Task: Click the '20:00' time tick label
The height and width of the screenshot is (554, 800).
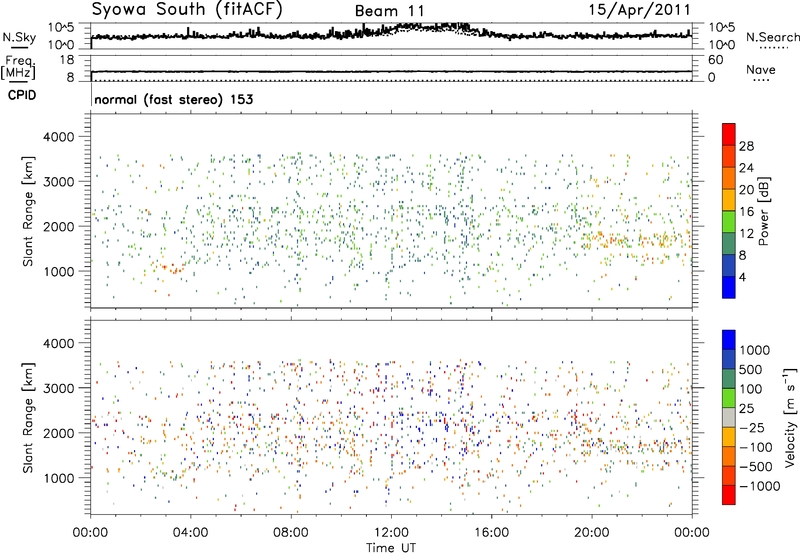Action: click(592, 533)
